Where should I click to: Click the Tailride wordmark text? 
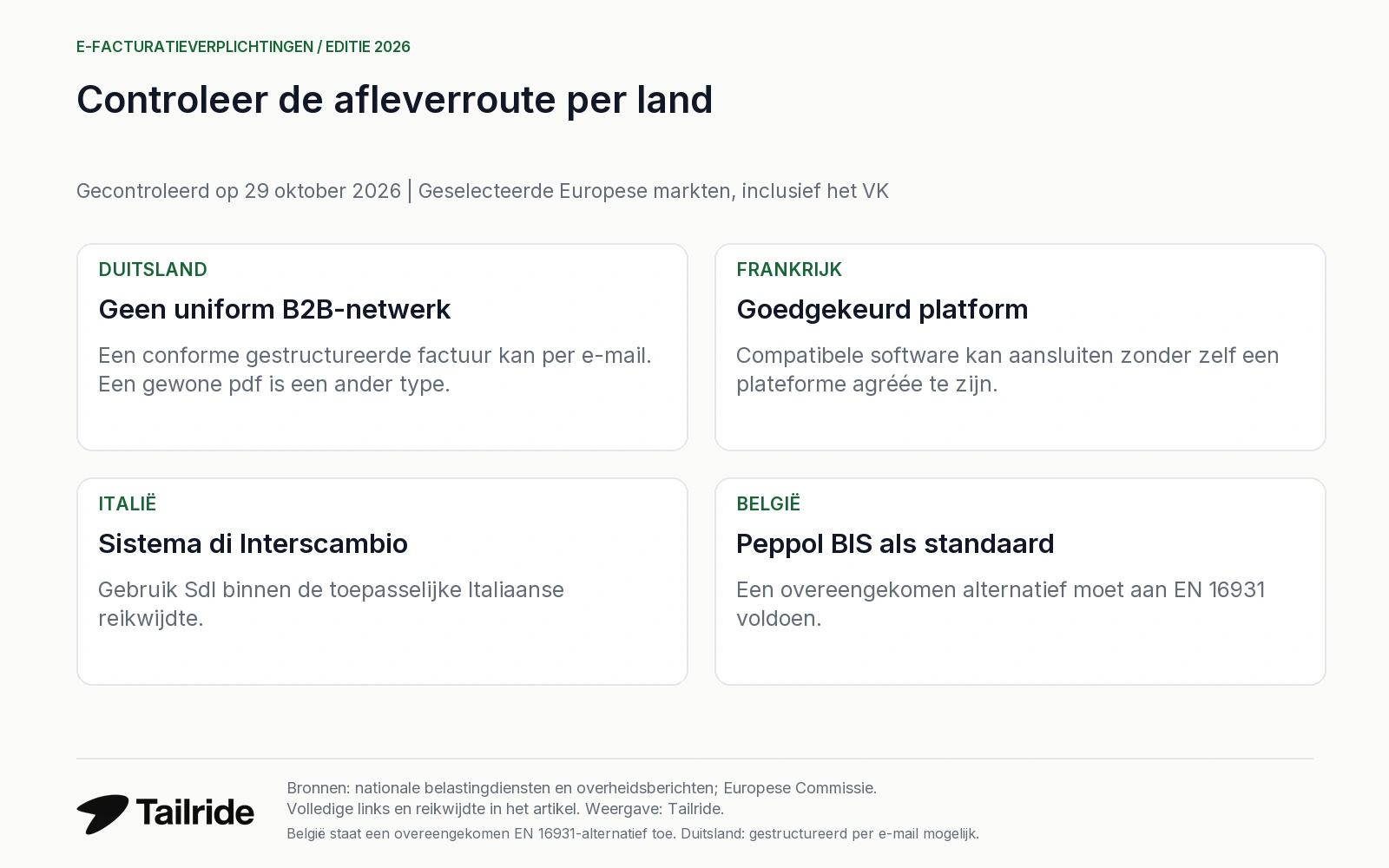coord(195,812)
